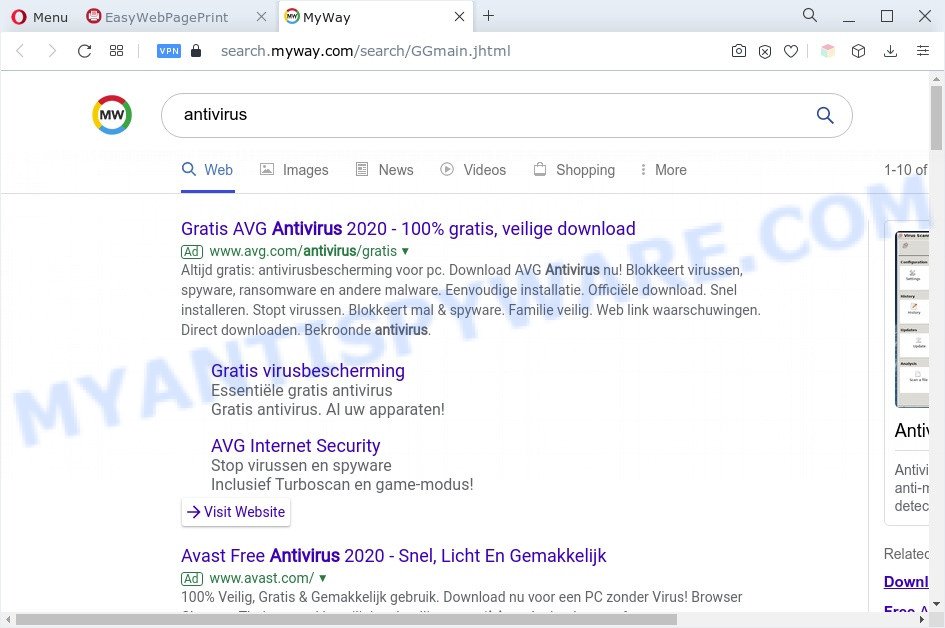Open the downloads panel

(x=890, y=51)
